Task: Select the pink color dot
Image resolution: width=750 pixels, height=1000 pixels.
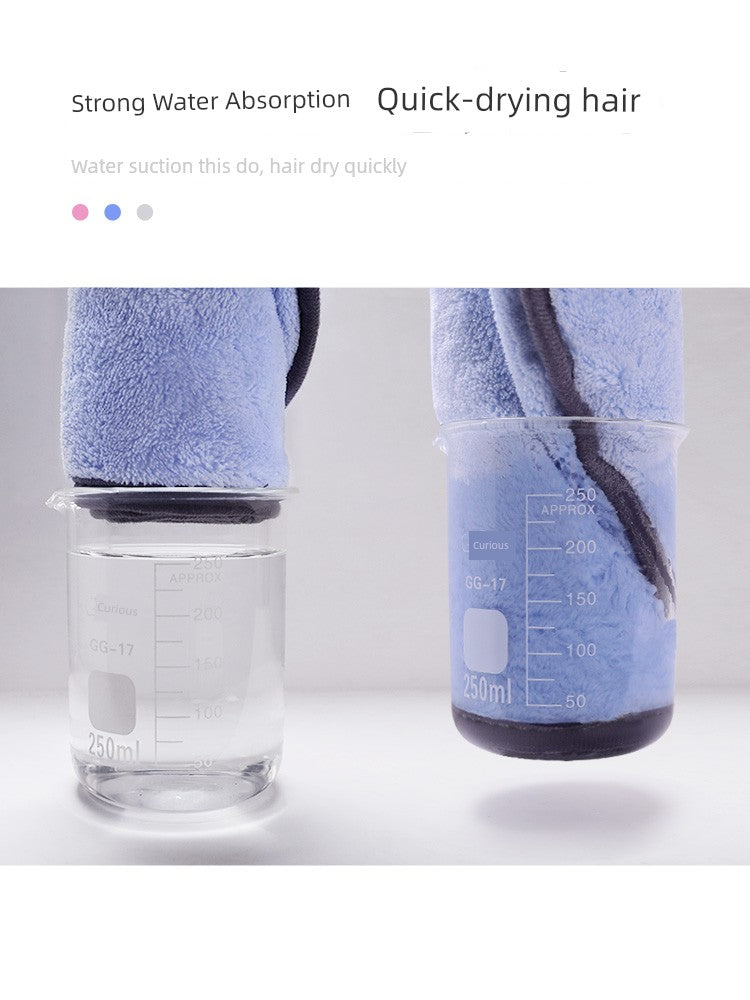Action: [x=80, y=212]
